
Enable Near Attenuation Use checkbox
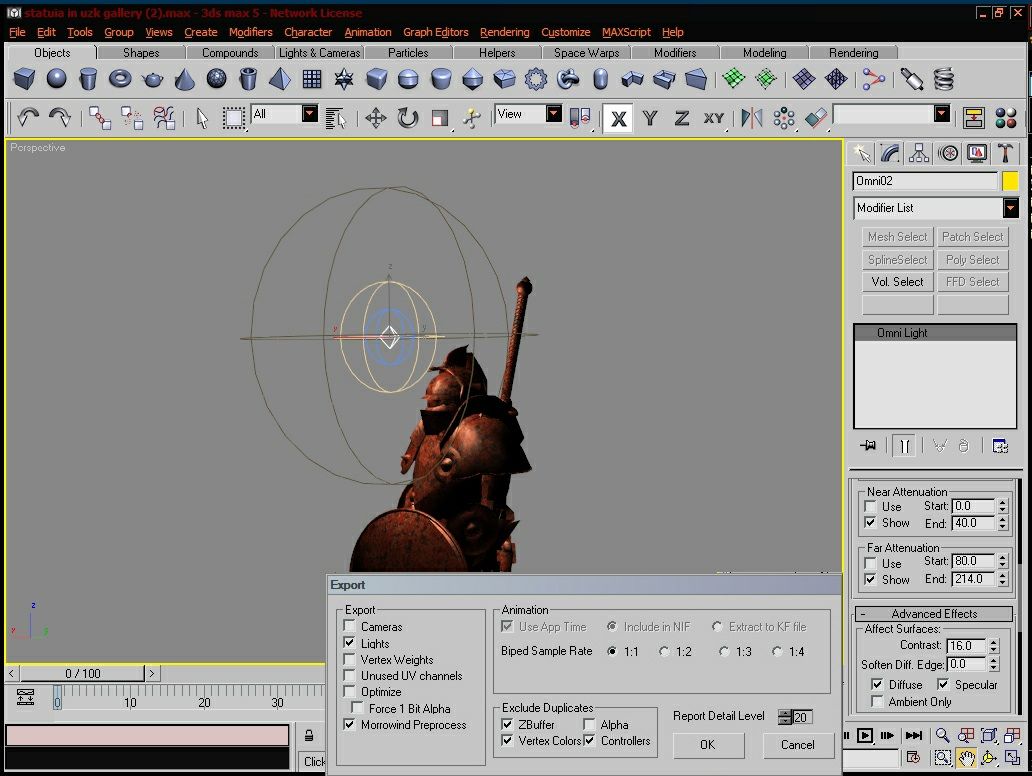pyautogui.click(x=870, y=506)
